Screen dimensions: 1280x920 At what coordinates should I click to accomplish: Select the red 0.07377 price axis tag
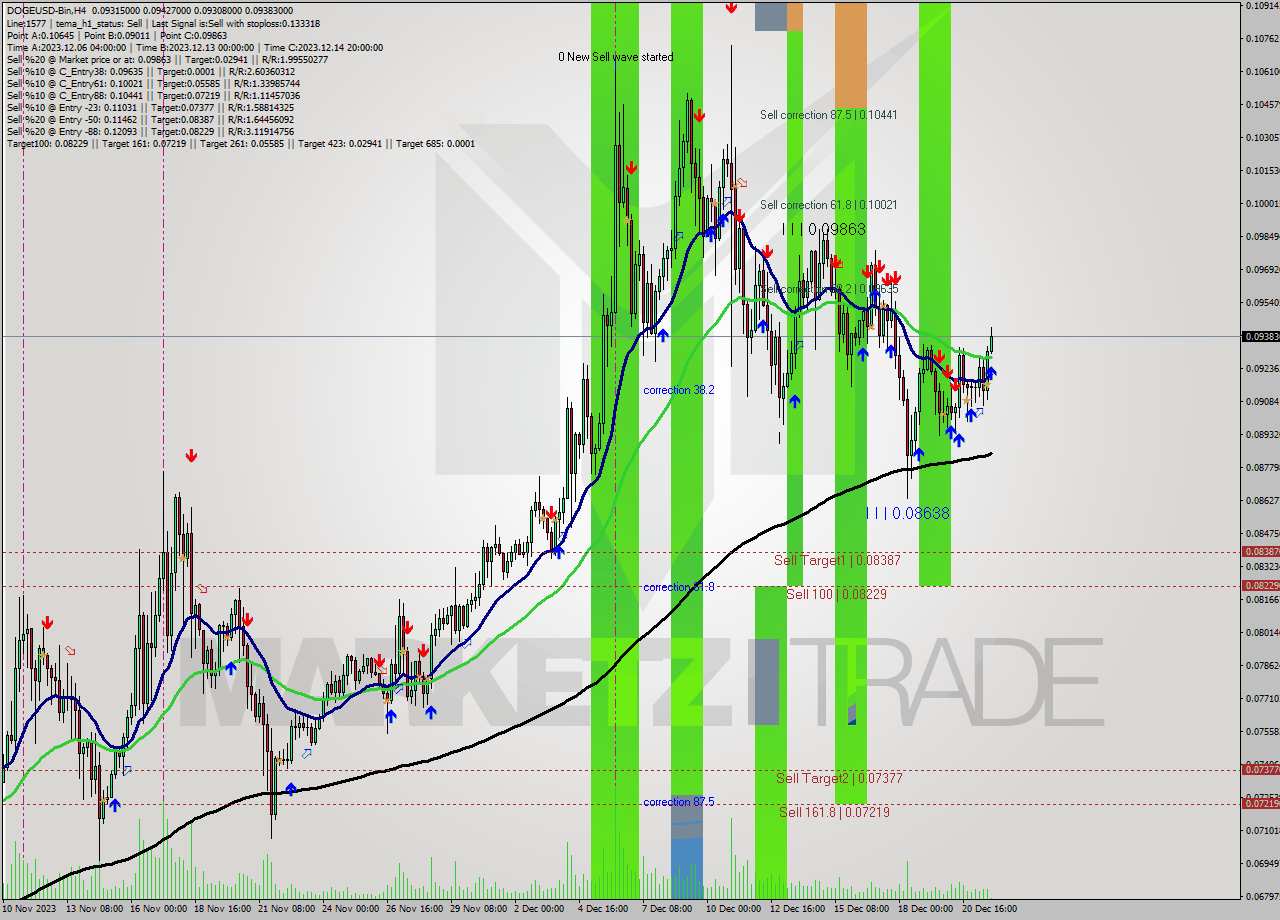[x=1260, y=770]
